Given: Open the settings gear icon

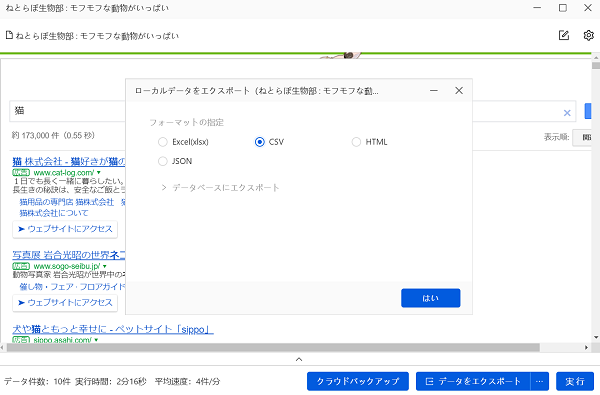Looking at the screenshot, I should [589, 35].
